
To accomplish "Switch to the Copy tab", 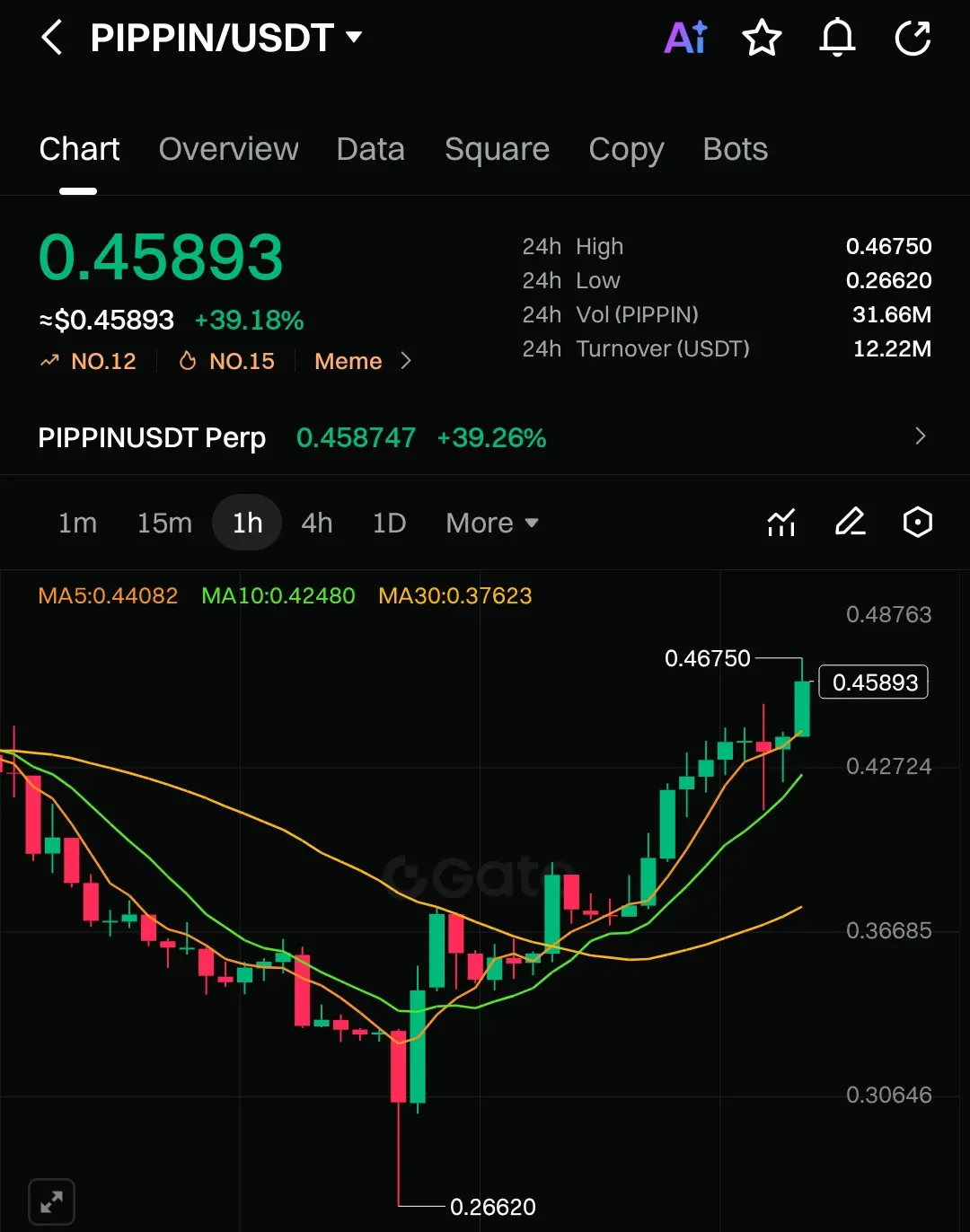I will pyautogui.click(x=626, y=149).
